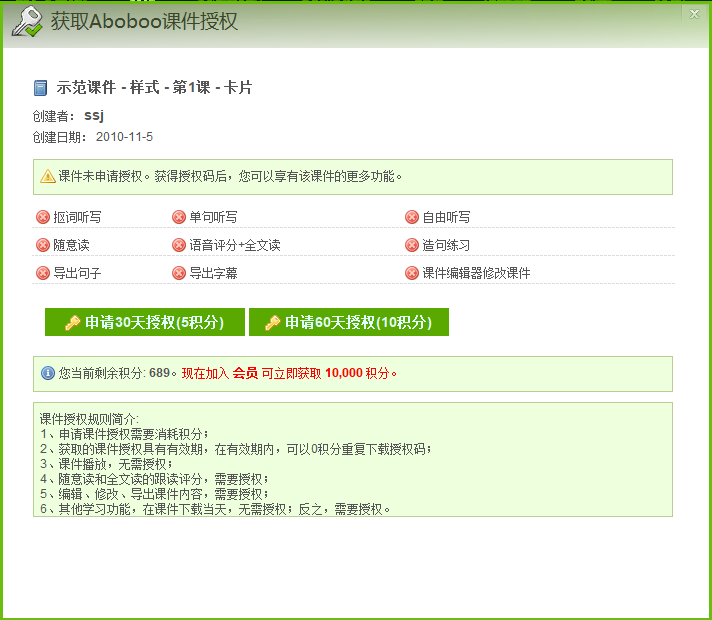Click the creation date 2010-11-5
Screen dimensions: 712x620
(x=124, y=137)
